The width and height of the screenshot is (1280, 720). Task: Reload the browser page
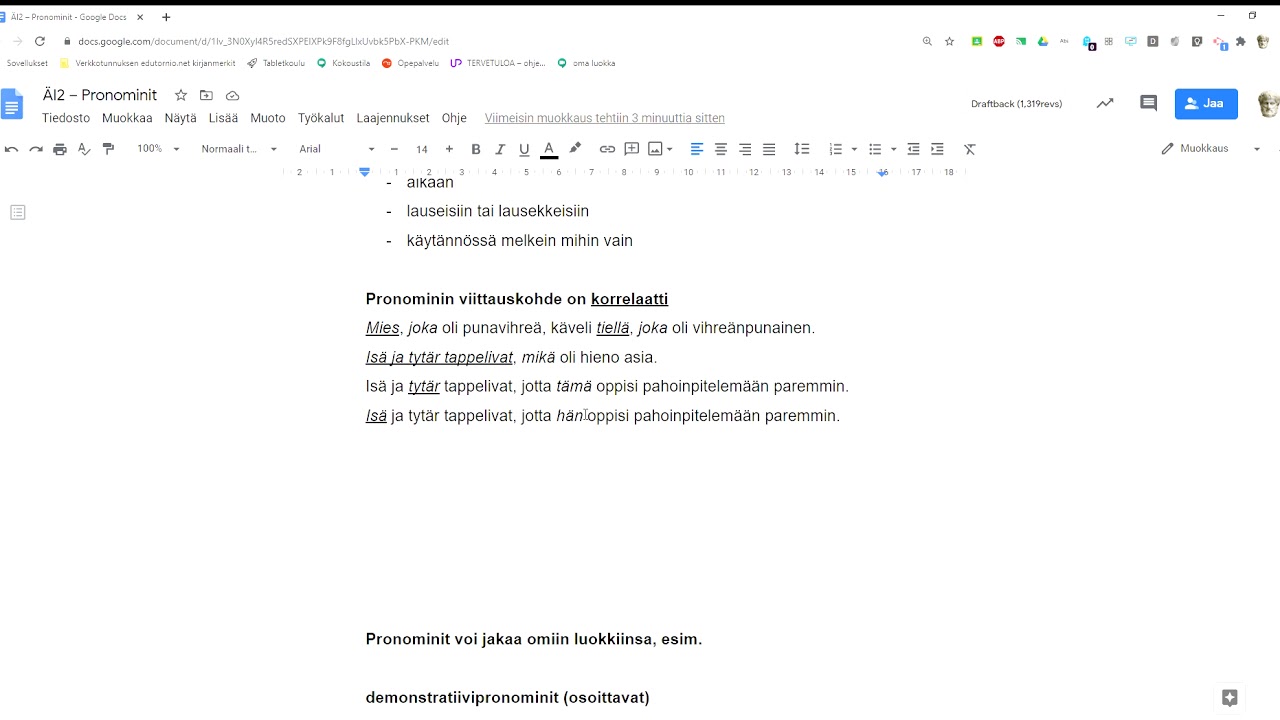40,41
